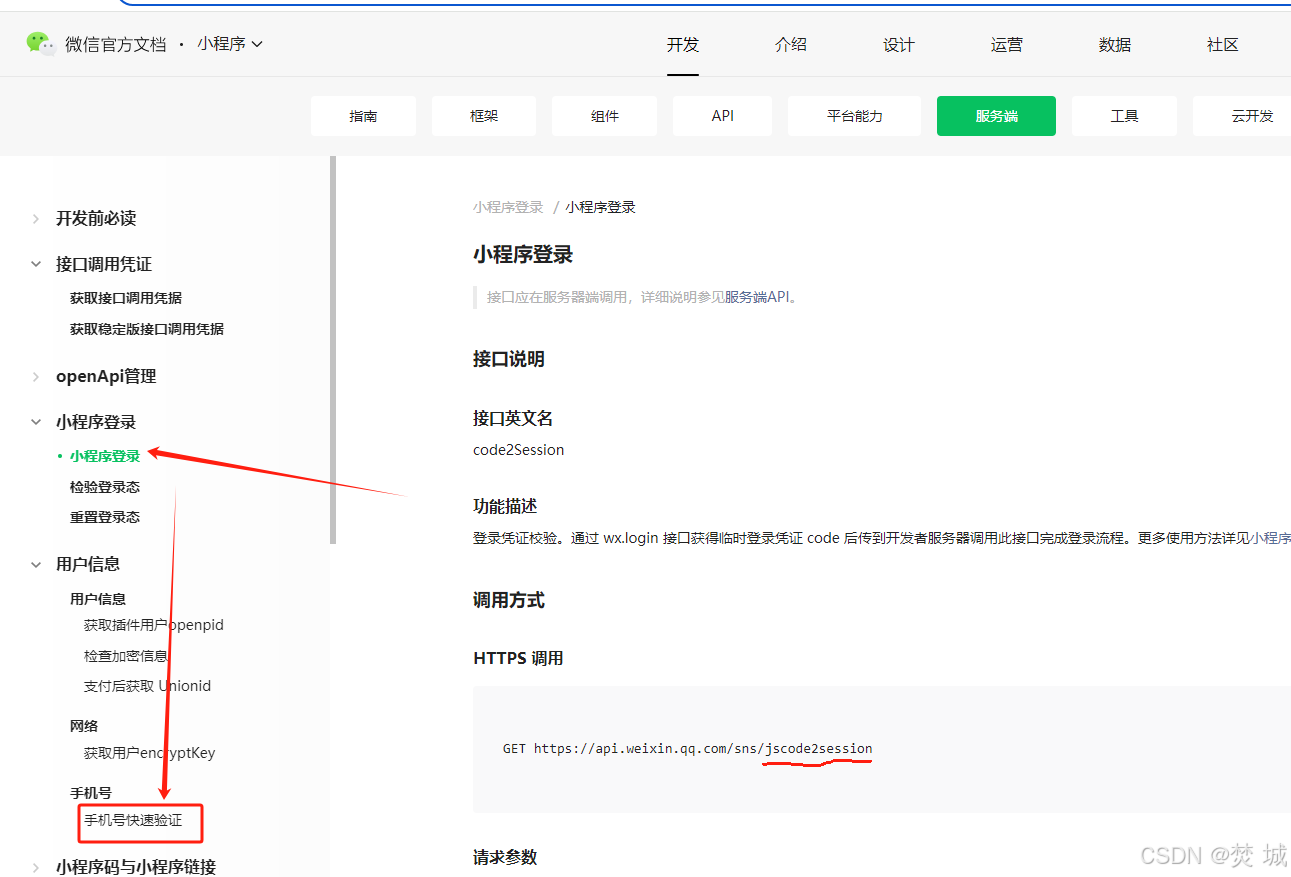
Task: Click the 用户信息 subgroup heading
Action: (98, 599)
